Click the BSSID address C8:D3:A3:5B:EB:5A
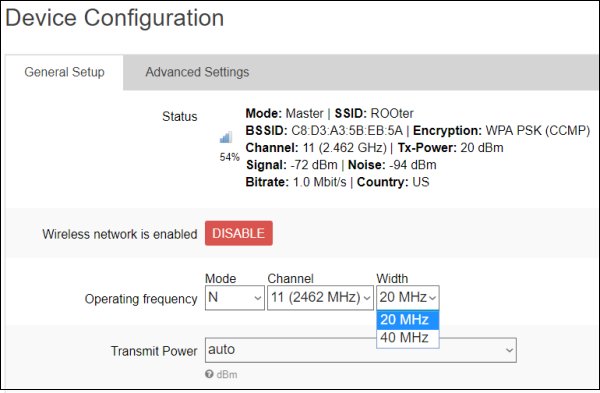 (347, 130)
